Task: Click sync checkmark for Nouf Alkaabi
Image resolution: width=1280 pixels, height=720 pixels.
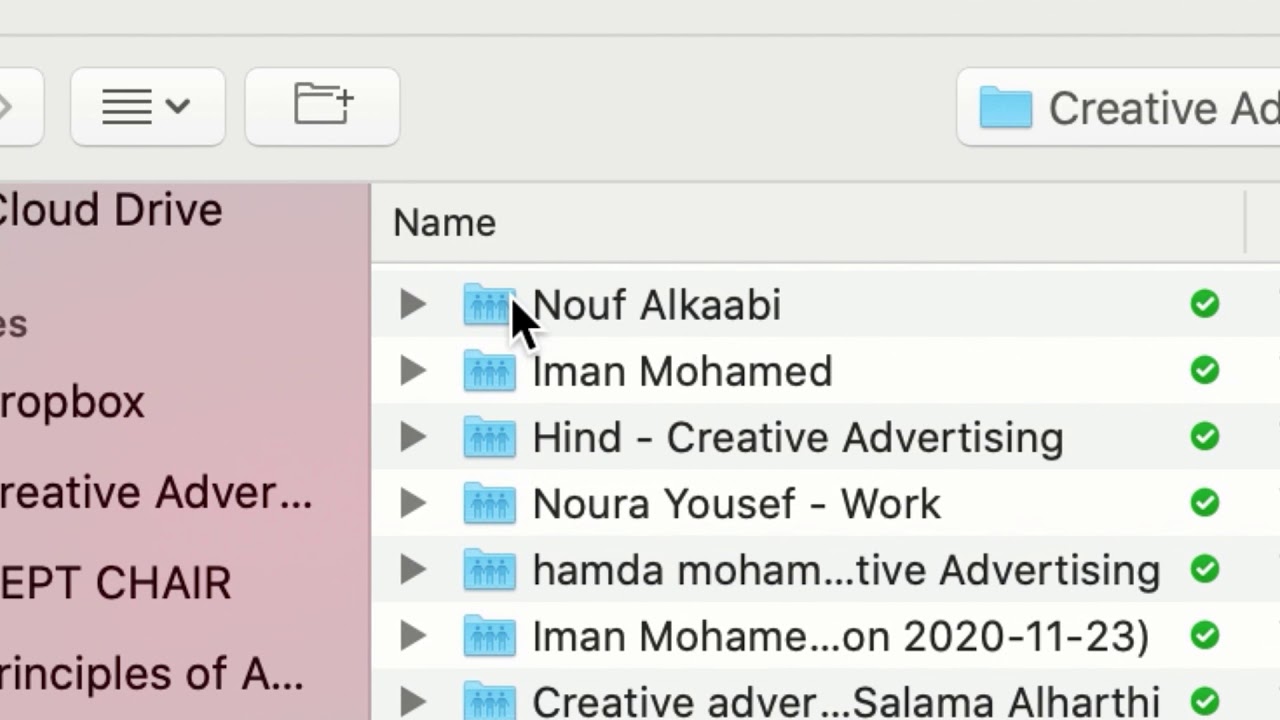Action: [1205, 304]
